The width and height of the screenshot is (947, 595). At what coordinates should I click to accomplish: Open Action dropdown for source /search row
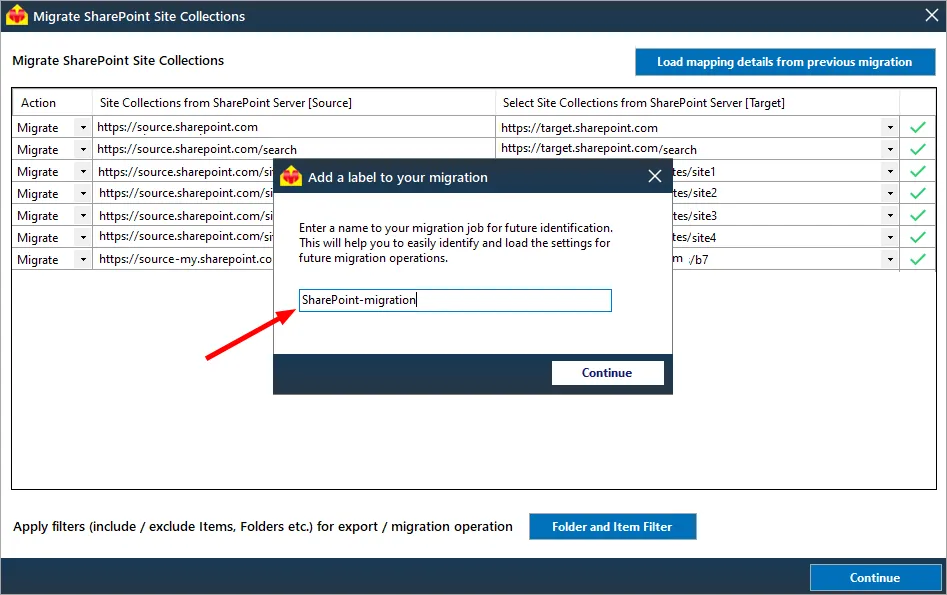click(83, 149)
